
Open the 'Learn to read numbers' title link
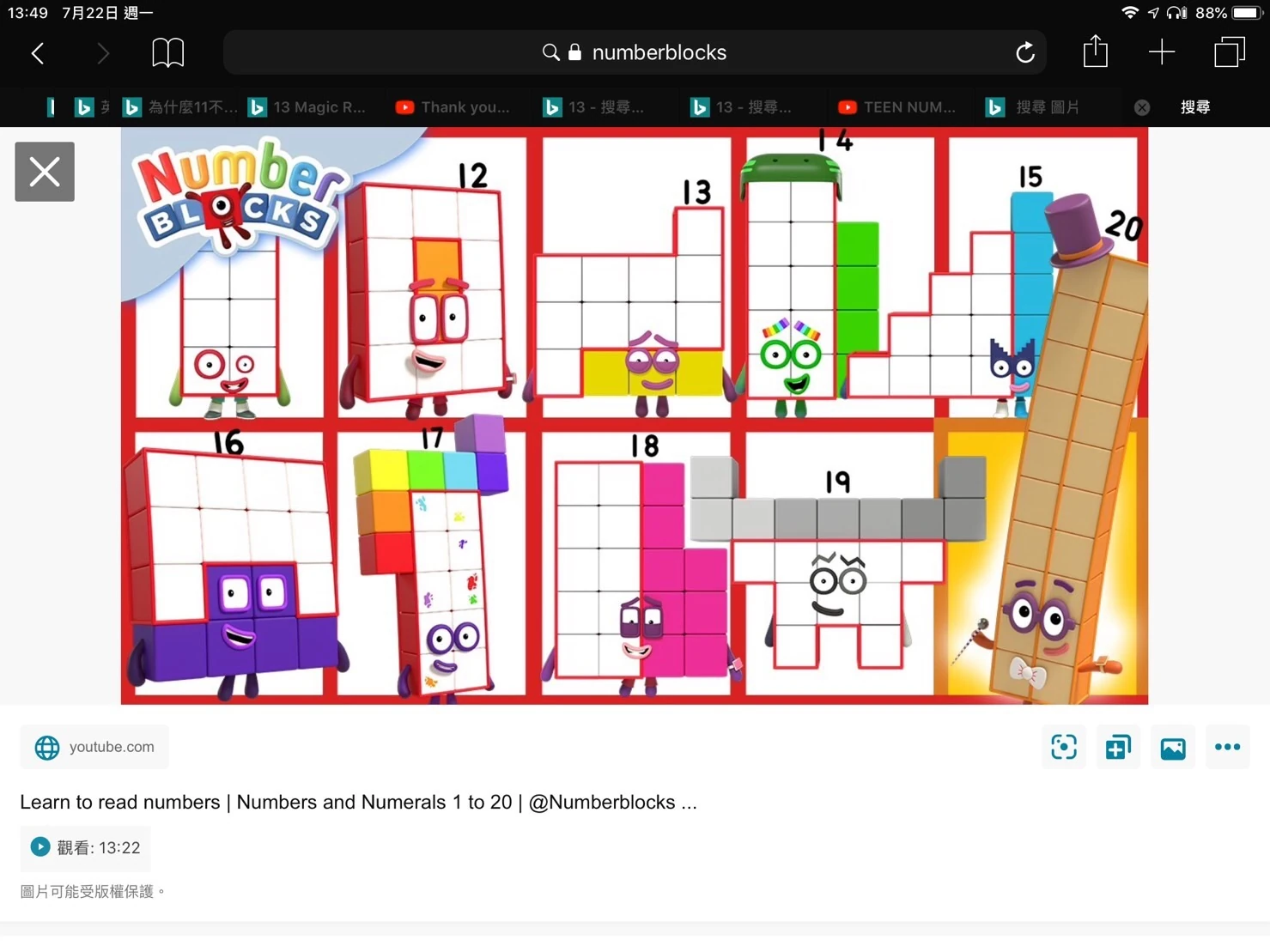pos(358,802)
